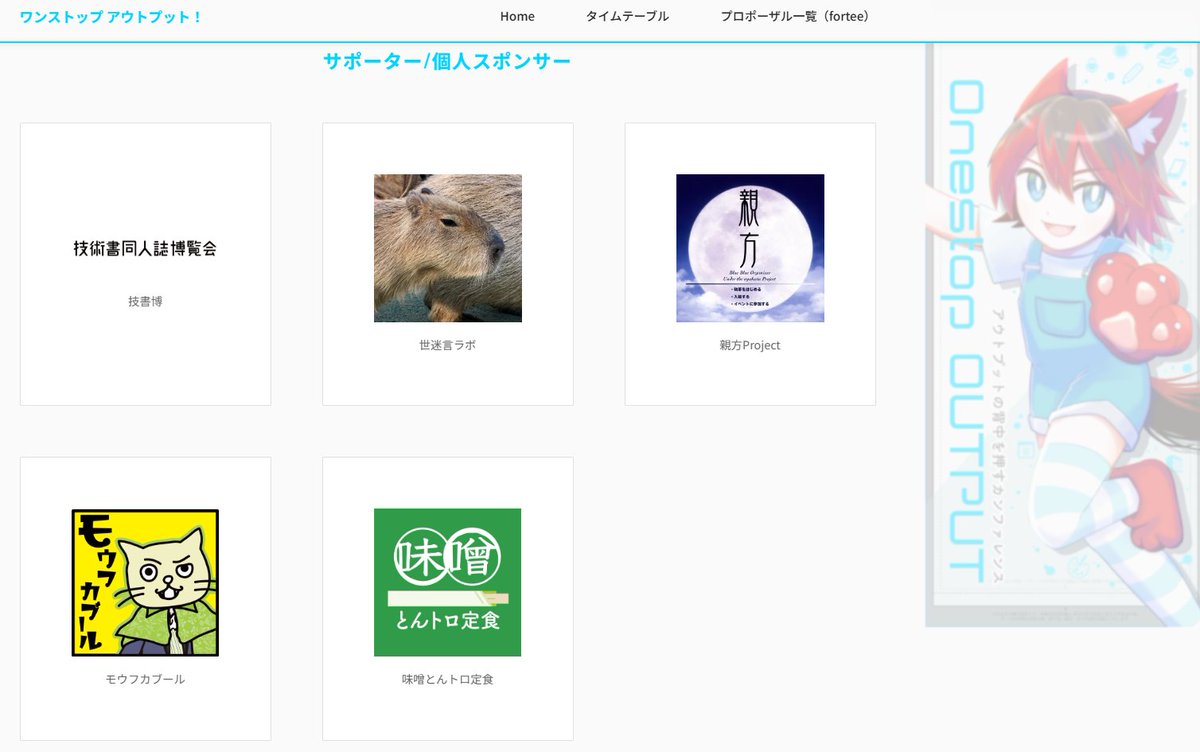
Task: Select the 親方Project caption text
Action: pos(750,345)
